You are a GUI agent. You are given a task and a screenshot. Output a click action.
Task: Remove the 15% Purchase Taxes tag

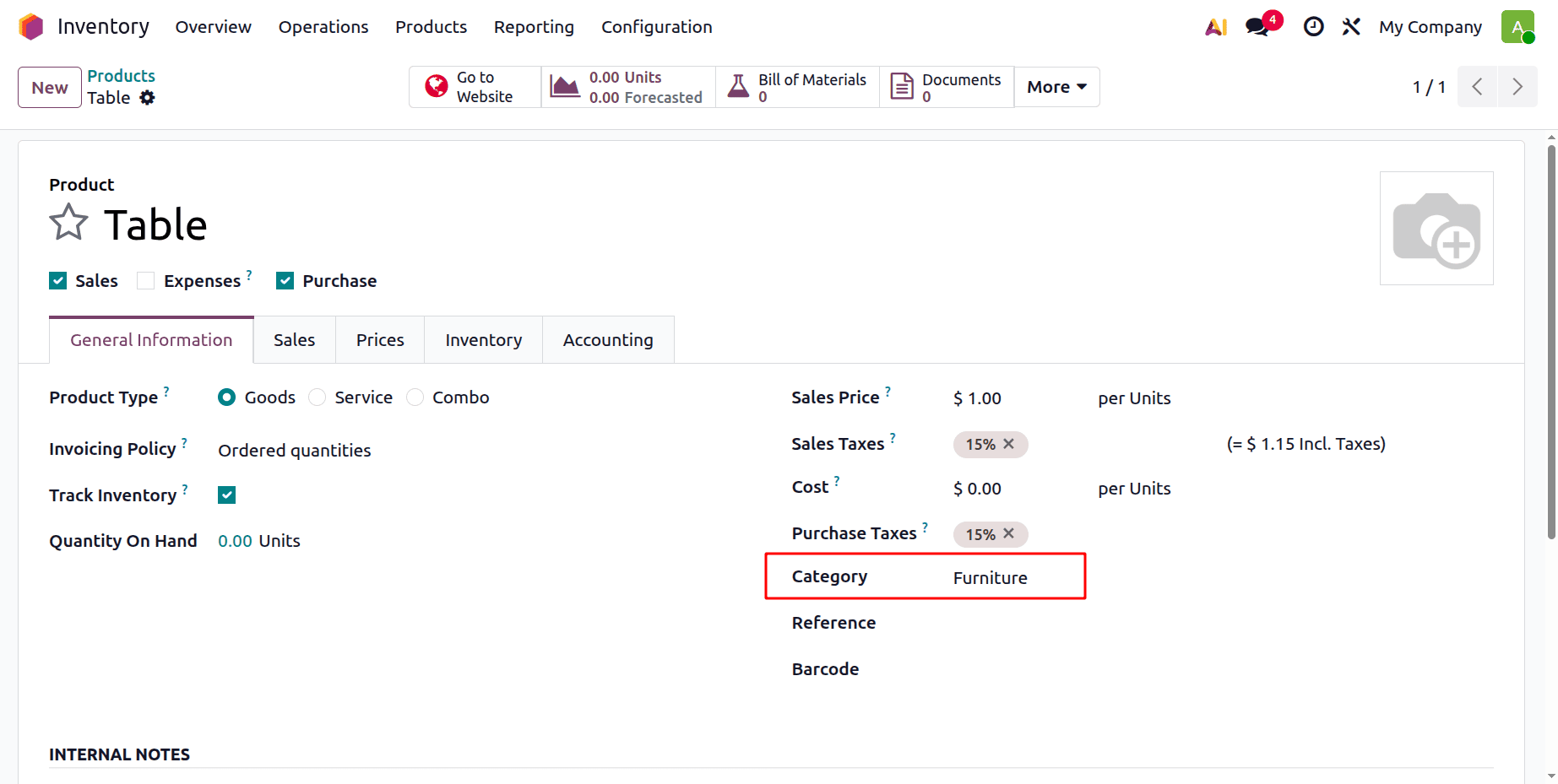[1008, 534]
